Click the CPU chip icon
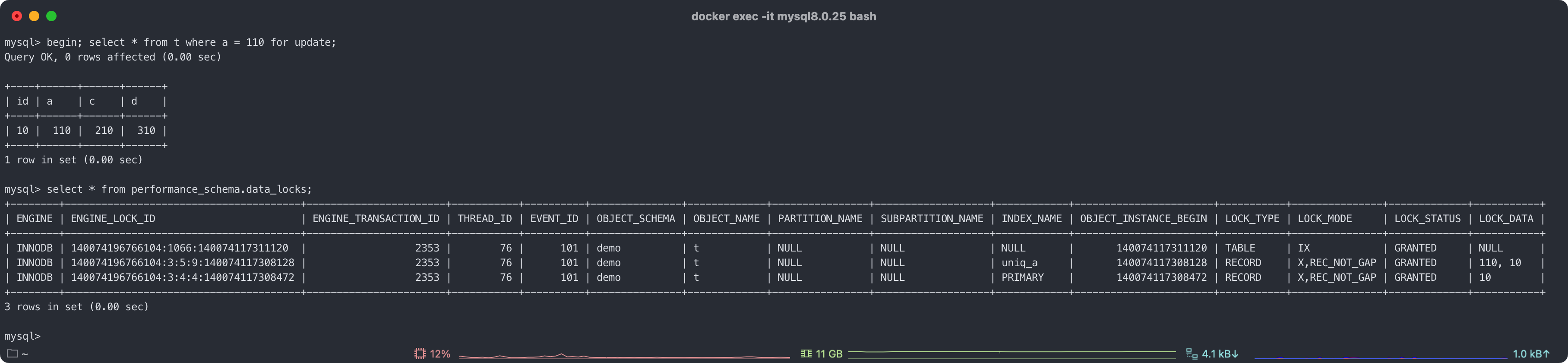 419,354
